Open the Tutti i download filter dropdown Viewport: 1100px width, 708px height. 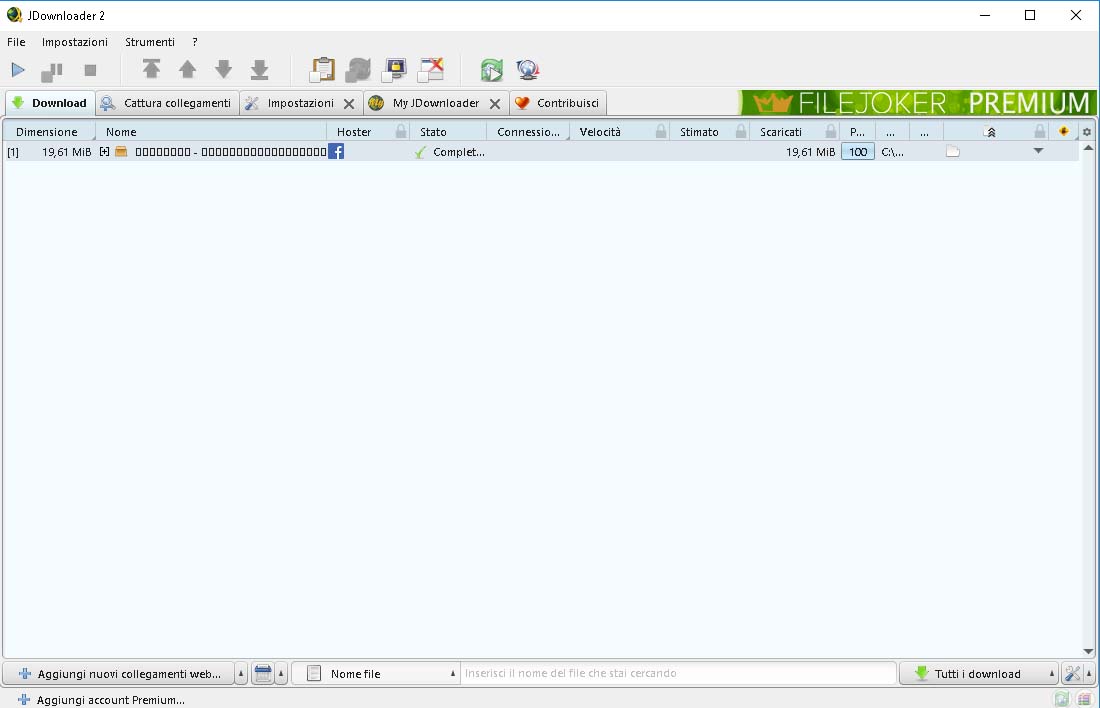(979, 674)
